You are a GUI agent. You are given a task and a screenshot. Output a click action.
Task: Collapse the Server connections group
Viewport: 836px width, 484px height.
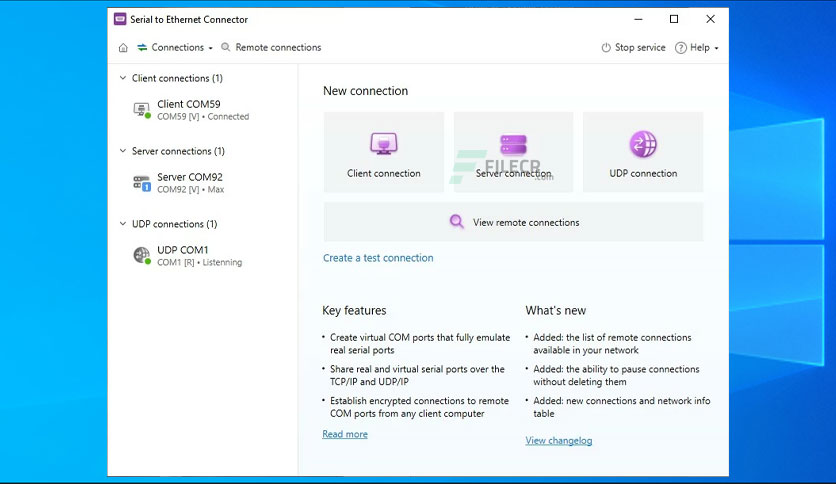click(122, 151)
